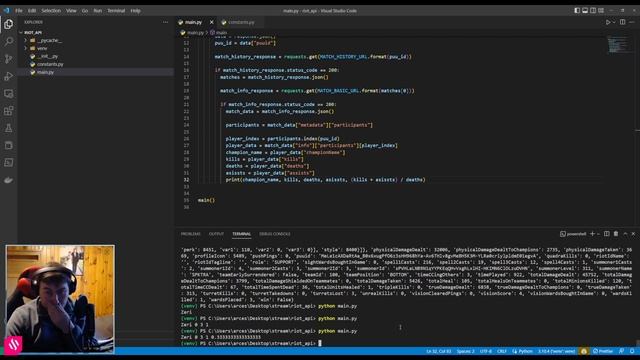The width and height of the screenshot is (640, 360).
Task: Open the Help menu
Action: 136,11
